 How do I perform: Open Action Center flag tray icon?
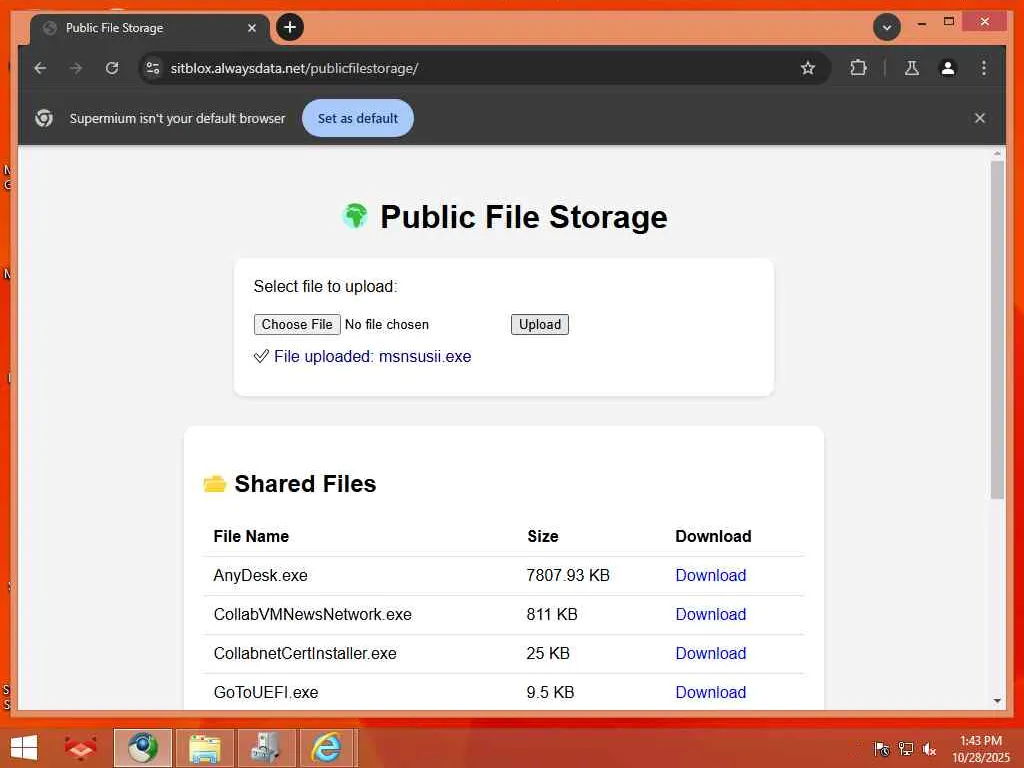click(881, 749)
